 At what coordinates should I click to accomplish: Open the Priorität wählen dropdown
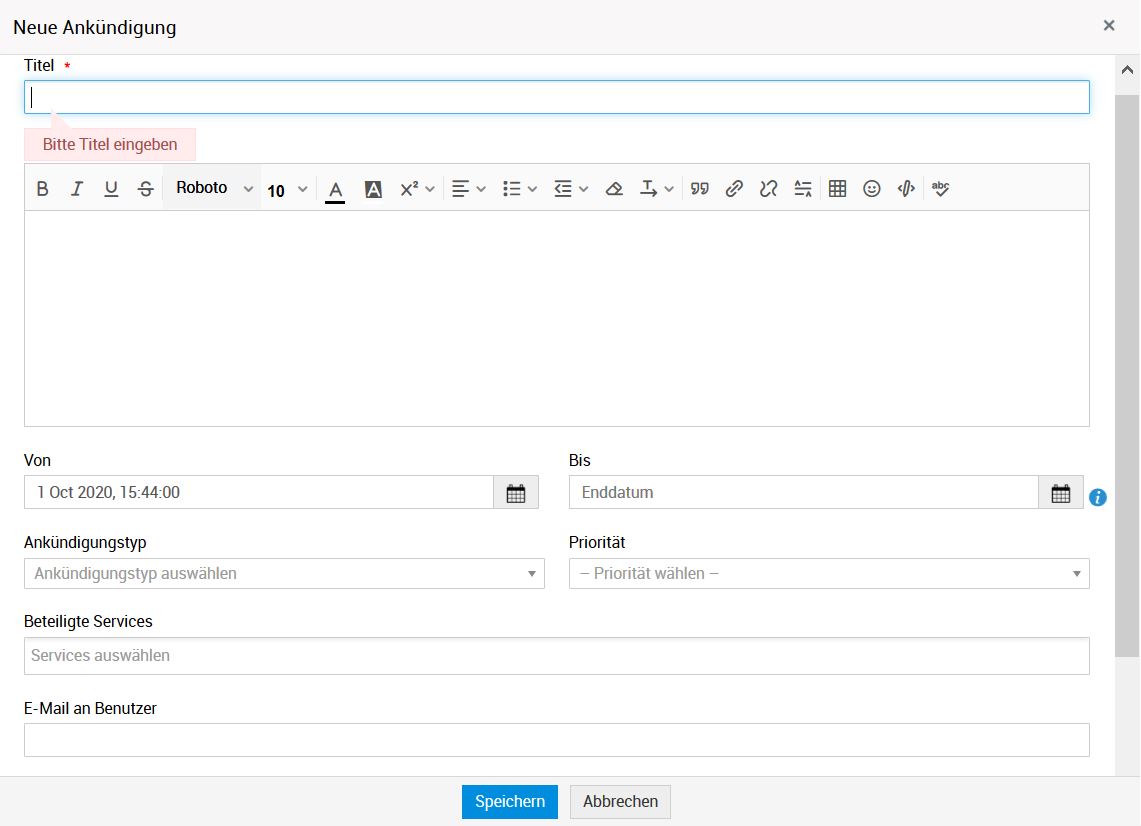click(x=829, y=573)
